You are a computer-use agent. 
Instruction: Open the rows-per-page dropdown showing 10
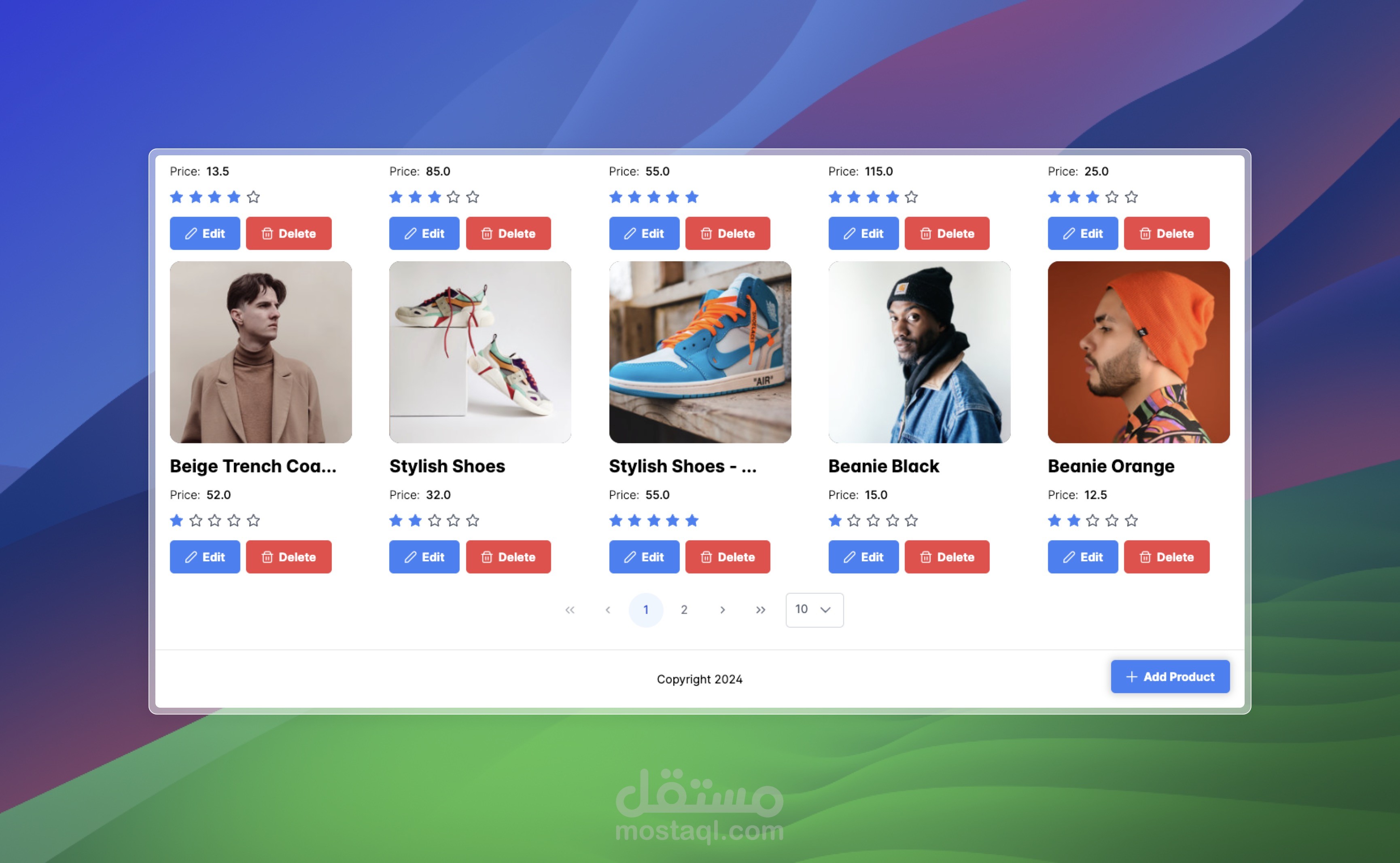click(814, 609)
